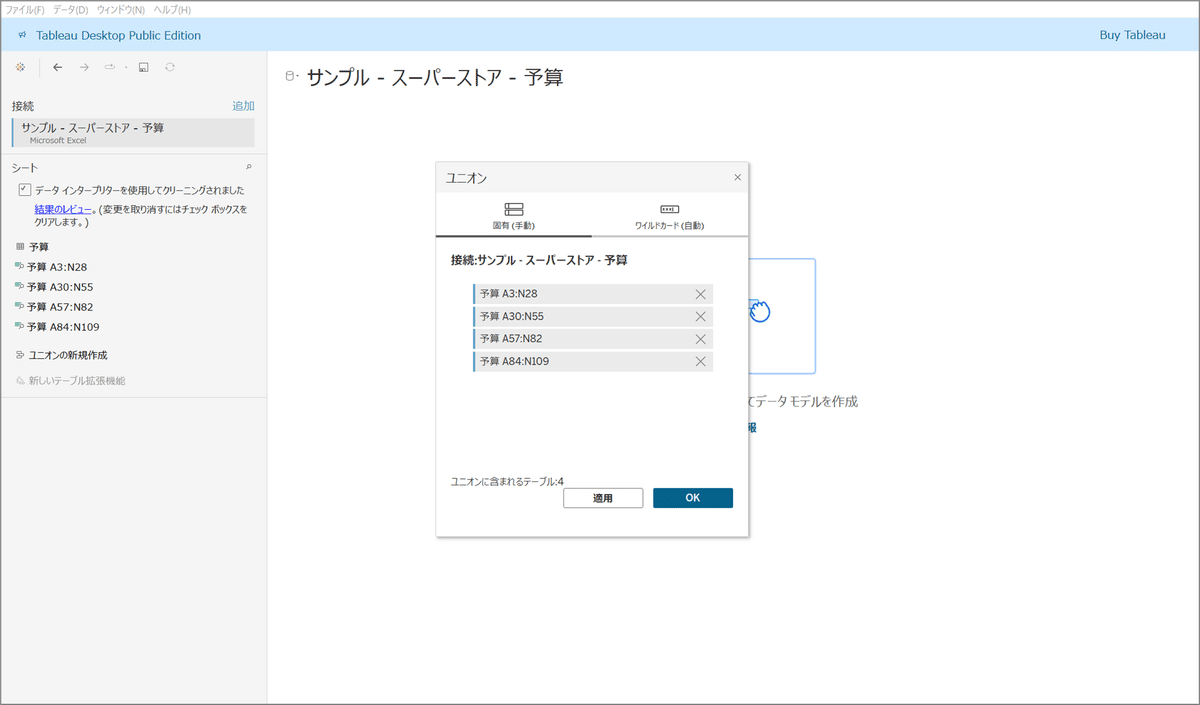This screenshot has height=705, width=1200.
Task: Uncheck the Data Interpreter checkbox
Action: point(24,189)
